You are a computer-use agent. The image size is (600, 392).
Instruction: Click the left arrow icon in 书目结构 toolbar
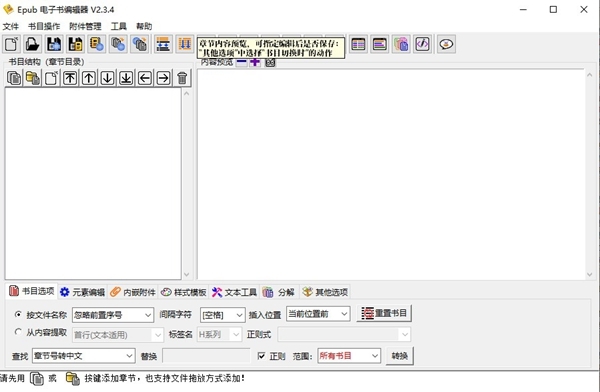click(x=145, y=78)
